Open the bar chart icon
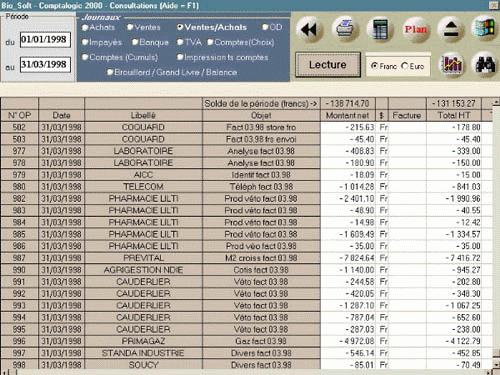This screenshot has height=375, width=500. pos(452,64)
